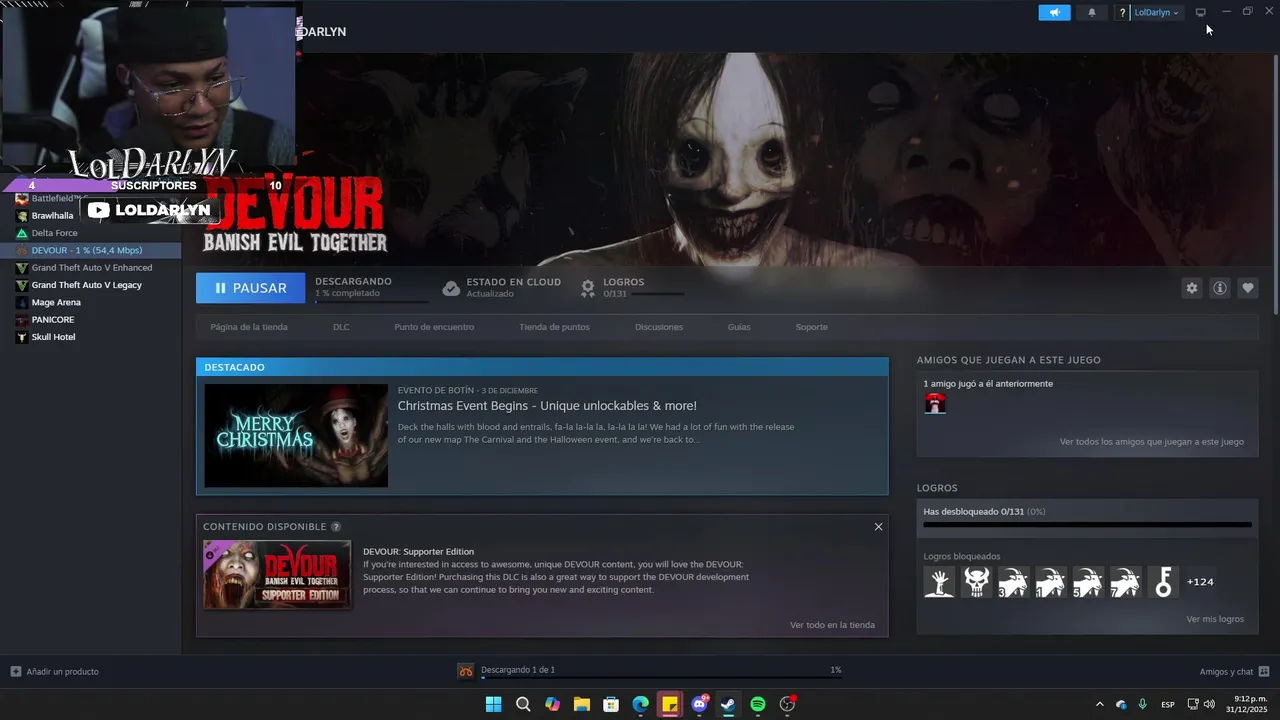Open Discusiones tab
Screen dimensions: 1280x720
click(x=659, y=327)
